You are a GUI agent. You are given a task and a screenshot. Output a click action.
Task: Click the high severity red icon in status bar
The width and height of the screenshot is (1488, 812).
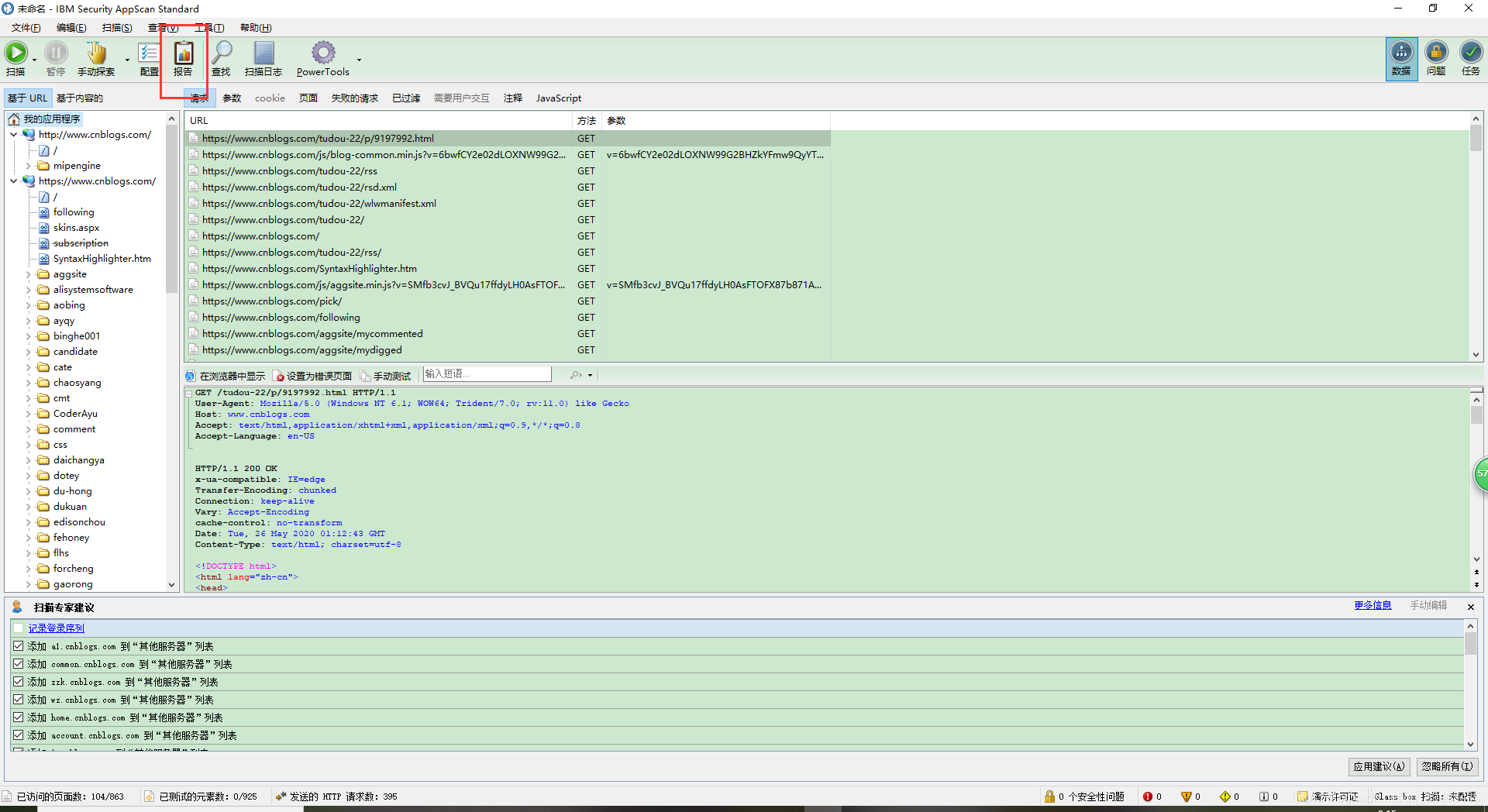point(1148,797)
